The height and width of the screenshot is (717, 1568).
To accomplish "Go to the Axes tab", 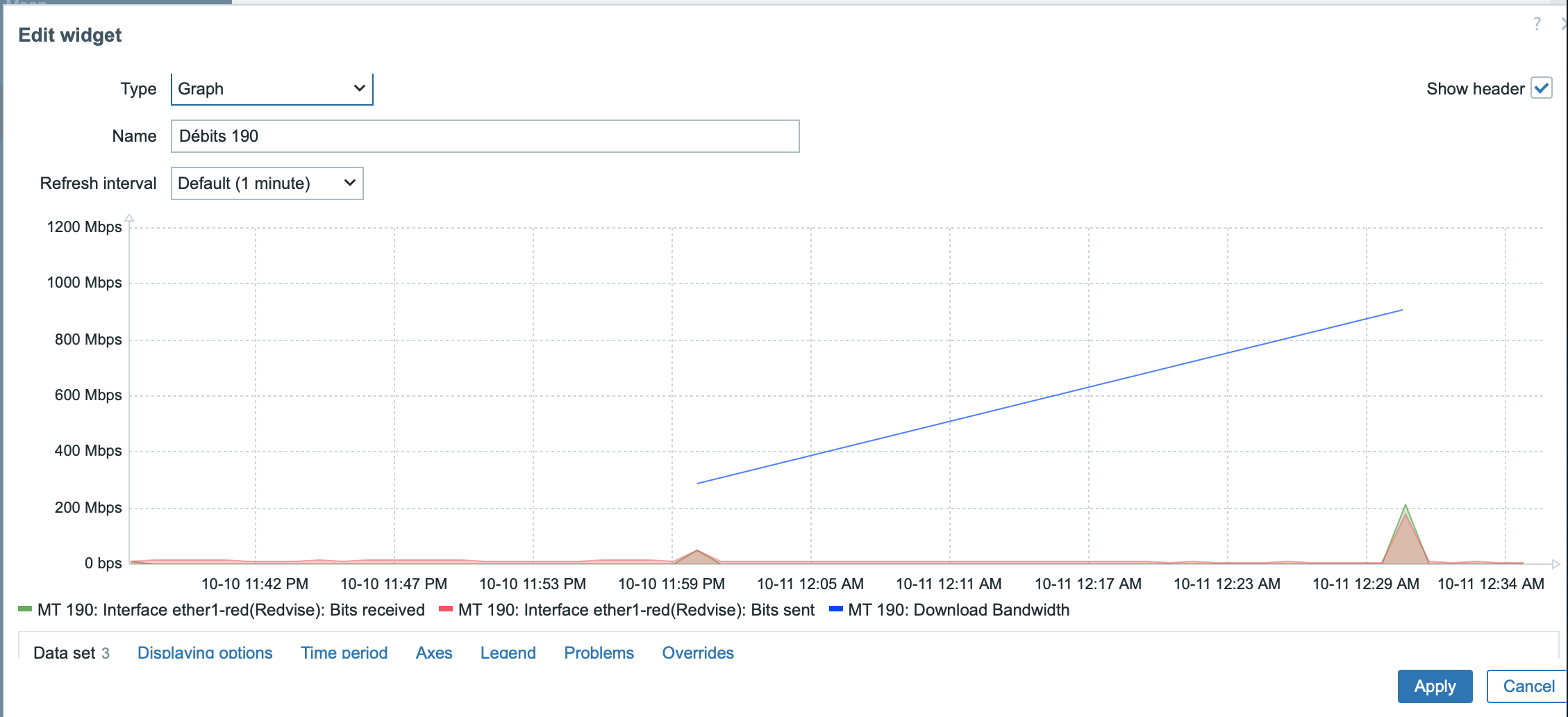I will pyautogui.click(x=434, y=652).
